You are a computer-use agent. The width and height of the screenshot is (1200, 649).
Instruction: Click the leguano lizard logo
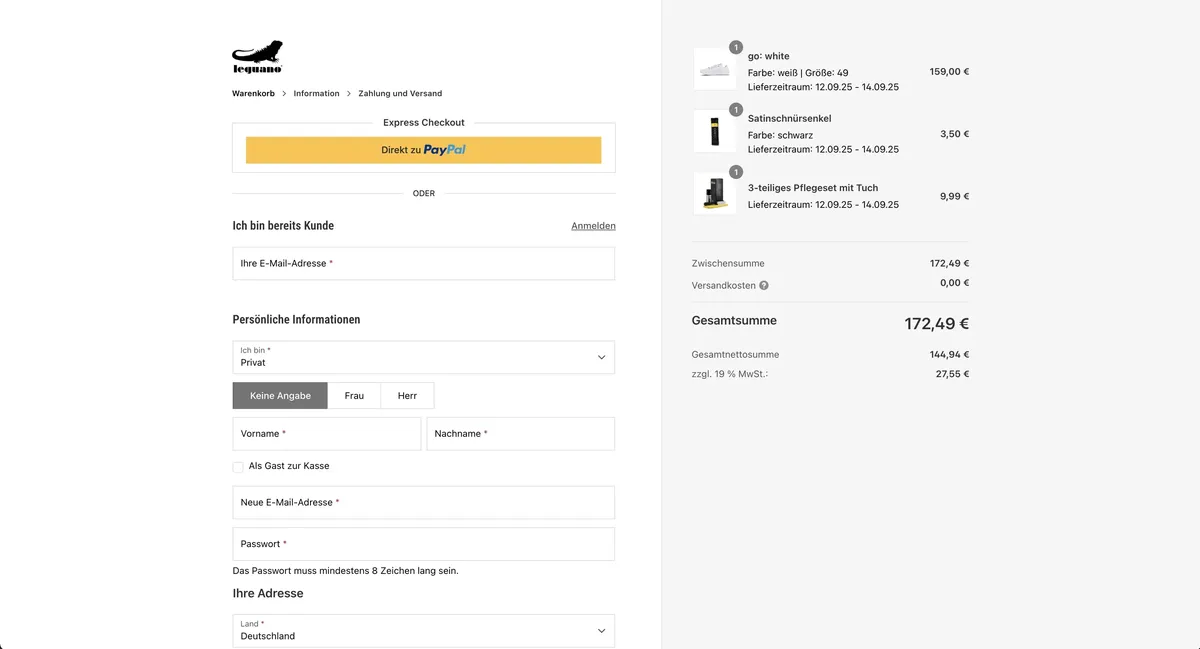pyautogui.click(x=258, y=57)
